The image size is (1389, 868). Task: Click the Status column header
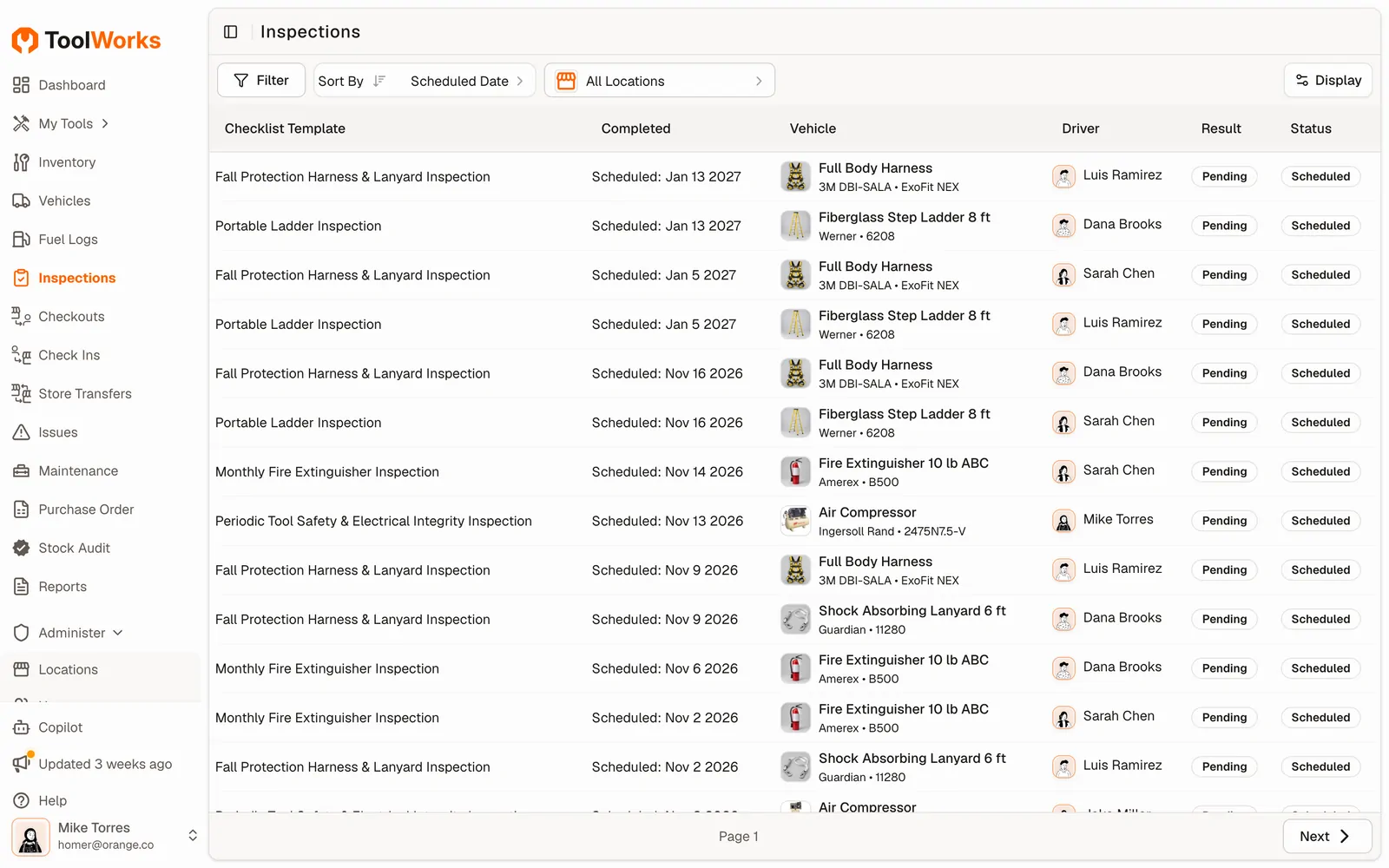pos(1310,128)
